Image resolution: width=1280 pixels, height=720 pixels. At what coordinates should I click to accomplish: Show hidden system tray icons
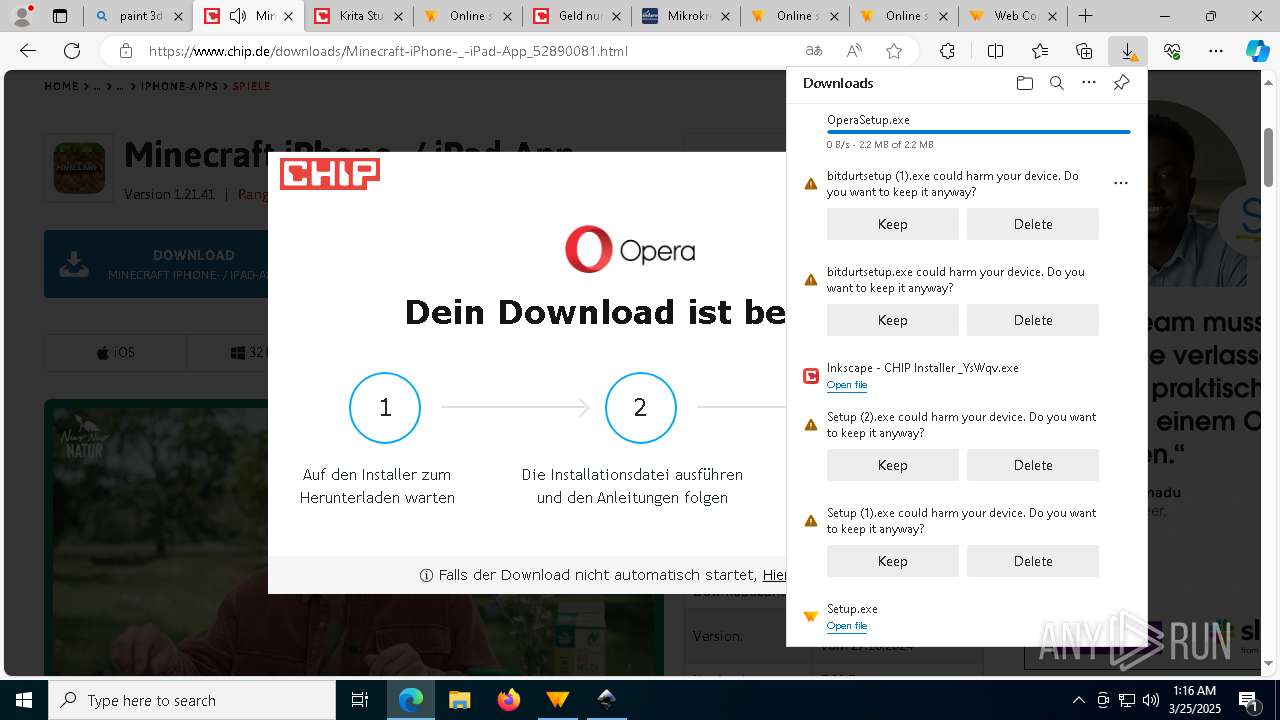point(1078,700)
